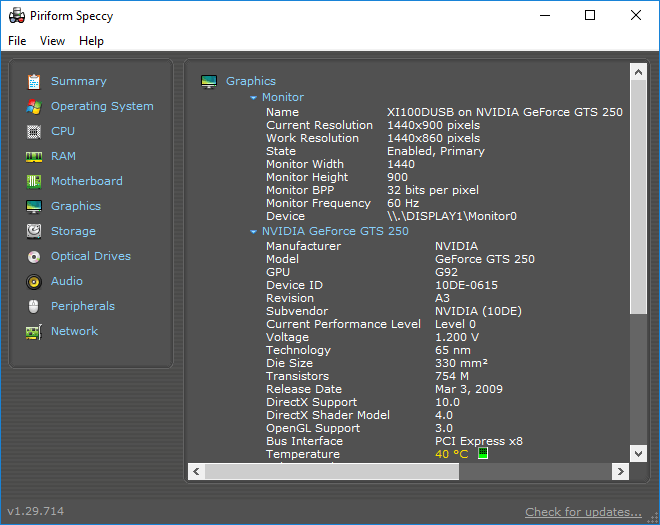This screenshot has width=660, height=525.
Task: Click the Motherboard icon in sidebar
Action: tap(34, 182)
